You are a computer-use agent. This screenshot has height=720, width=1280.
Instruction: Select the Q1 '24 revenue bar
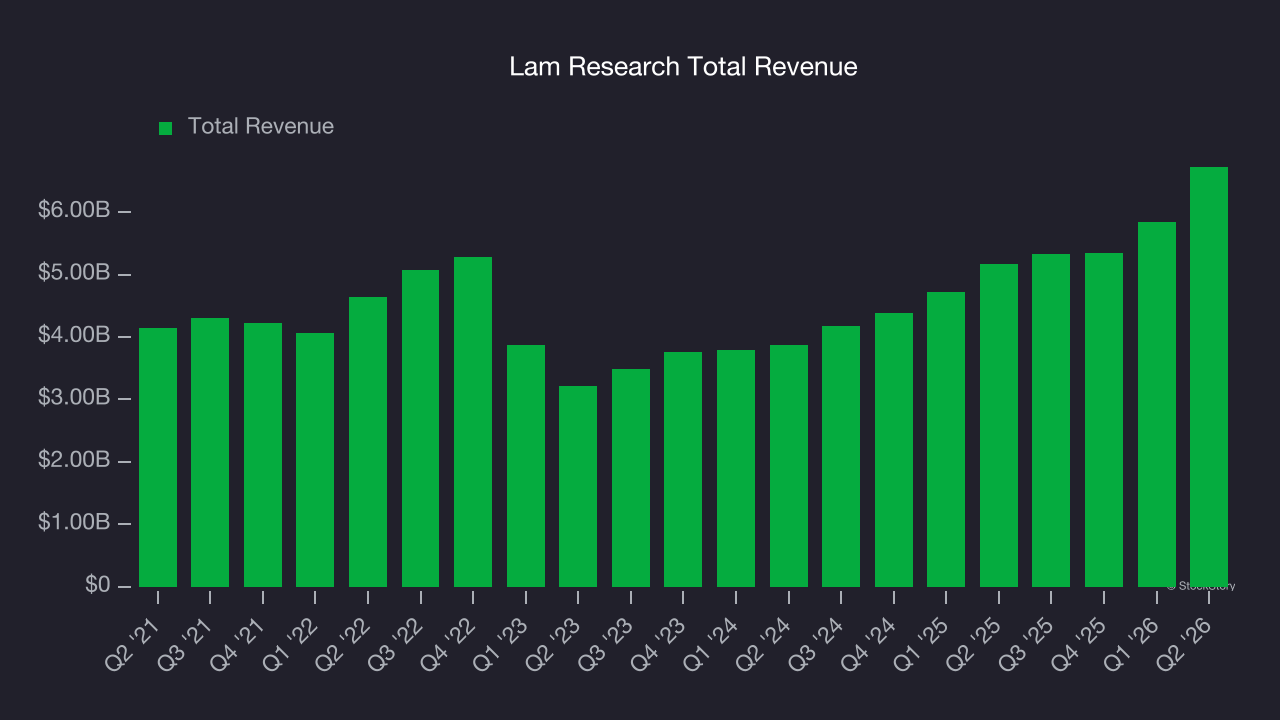736,468
